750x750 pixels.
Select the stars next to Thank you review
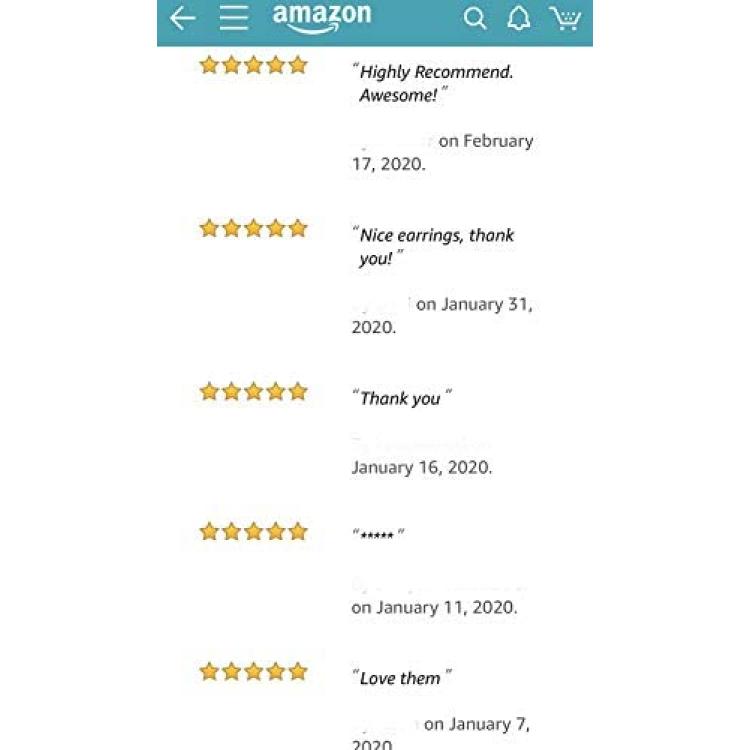click(x=254, y=392)
